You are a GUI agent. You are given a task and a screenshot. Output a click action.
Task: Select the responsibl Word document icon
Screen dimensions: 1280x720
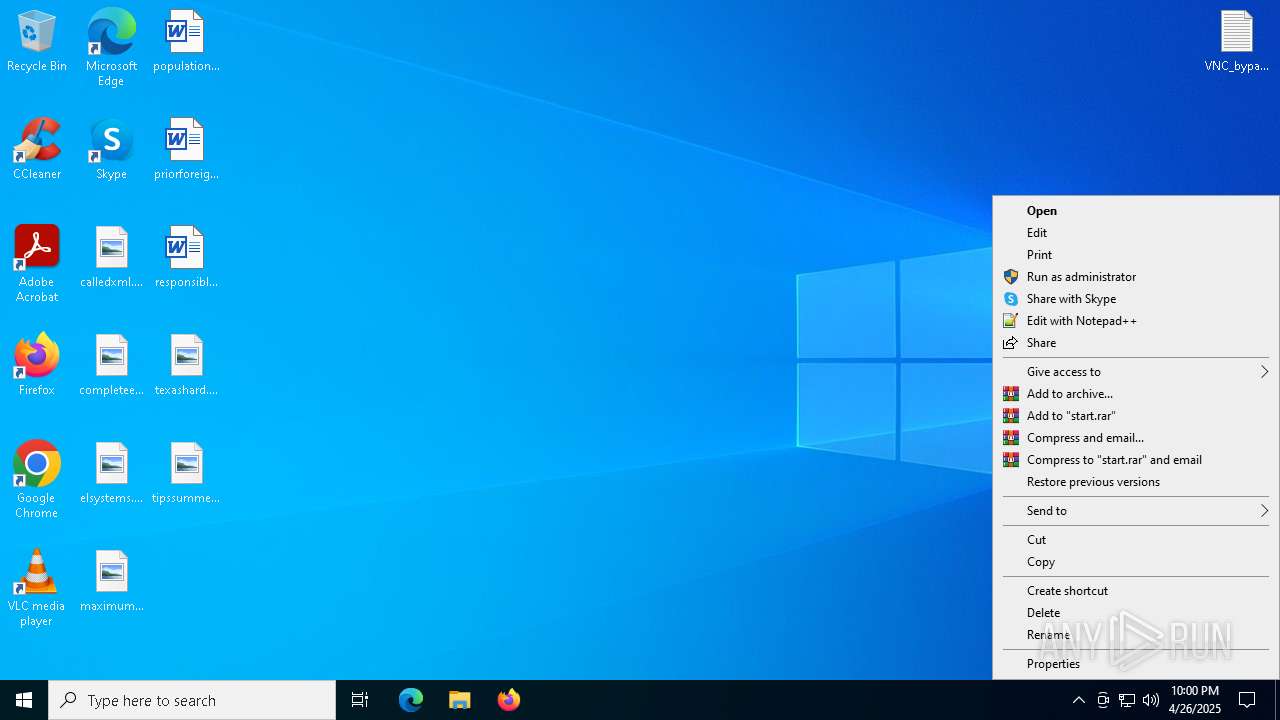pyautogui.click(x=186, y=258)
